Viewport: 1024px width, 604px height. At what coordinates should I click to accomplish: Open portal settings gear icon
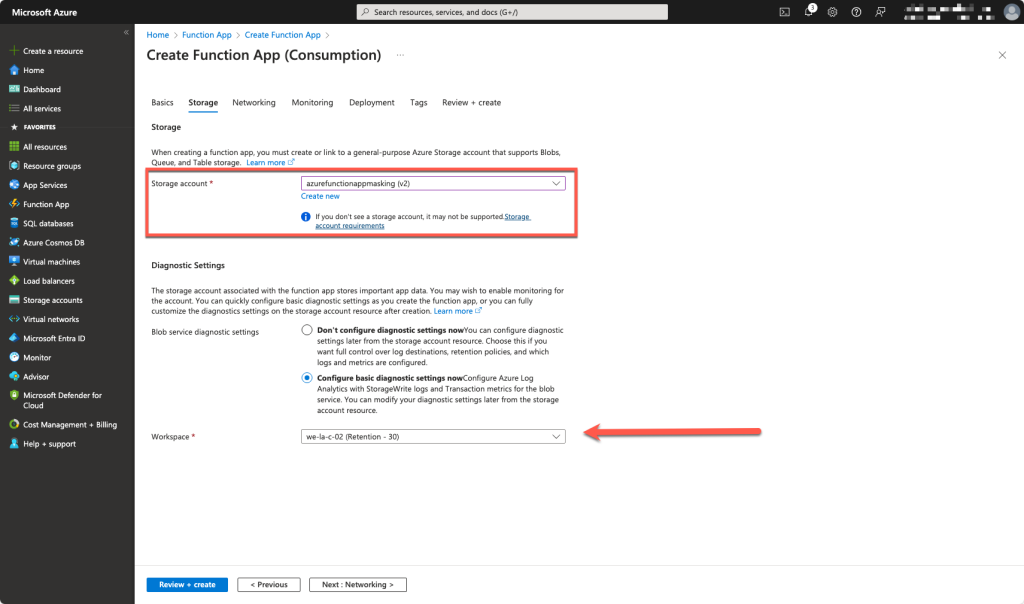(832, 12)
